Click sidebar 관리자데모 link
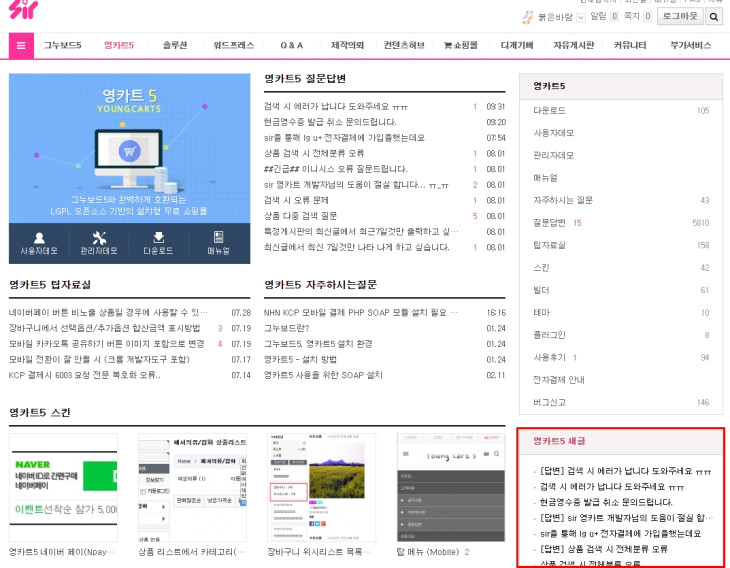Screen dimensions: 730x568 [554, 156]
